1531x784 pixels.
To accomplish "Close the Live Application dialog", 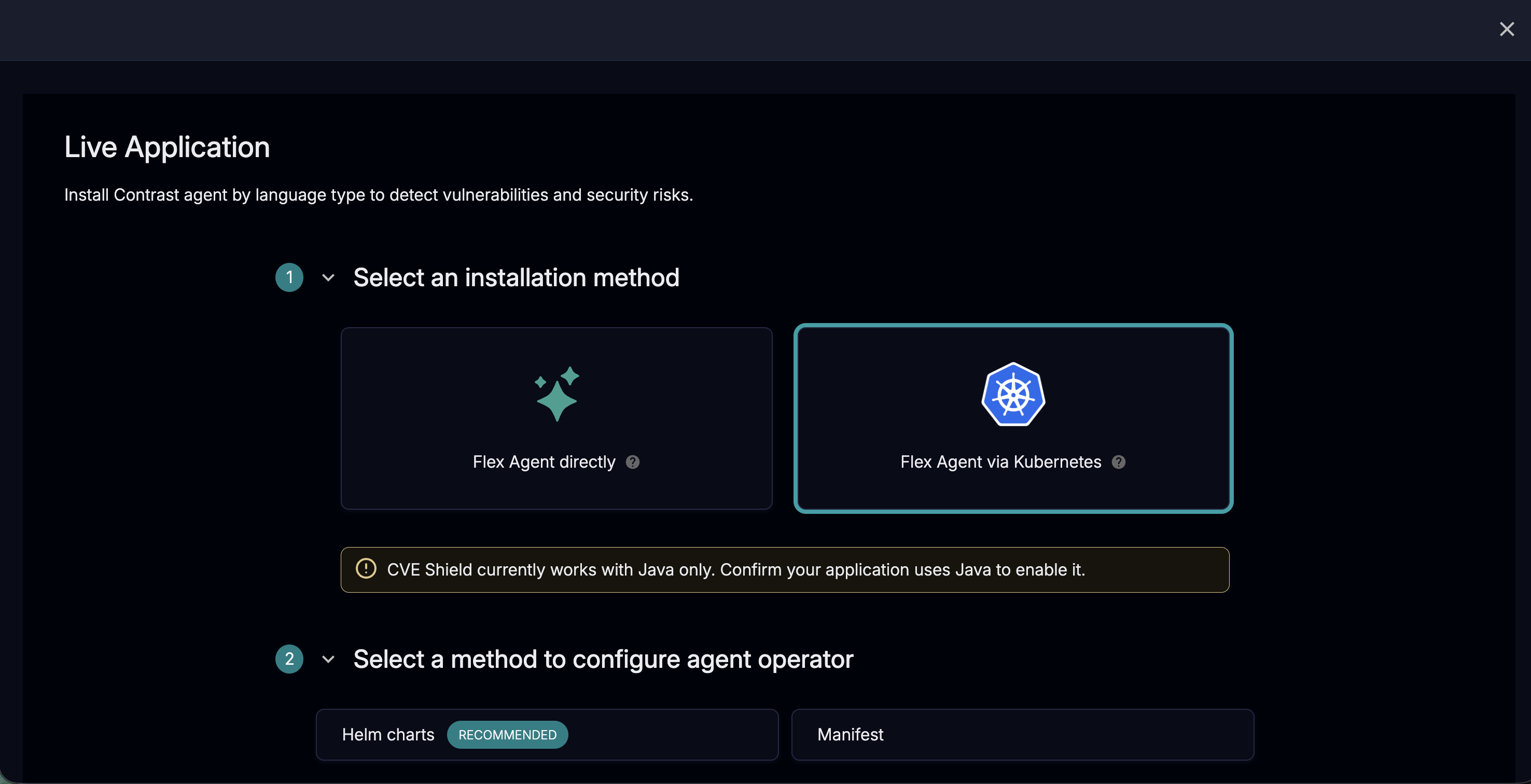I will (x=1506, y=29).
